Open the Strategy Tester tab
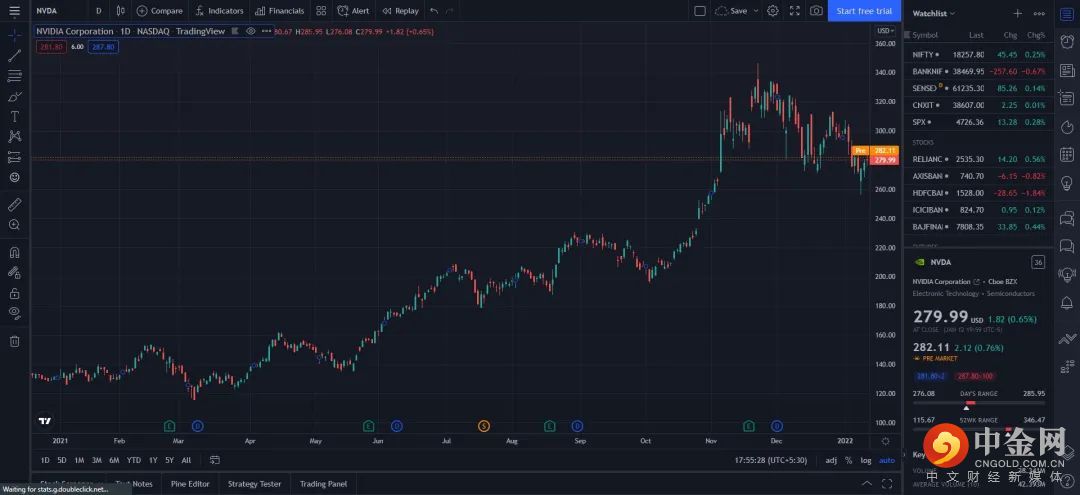Screen dimensions: 1080x495 pyautogui.click(x=255, y=484)
